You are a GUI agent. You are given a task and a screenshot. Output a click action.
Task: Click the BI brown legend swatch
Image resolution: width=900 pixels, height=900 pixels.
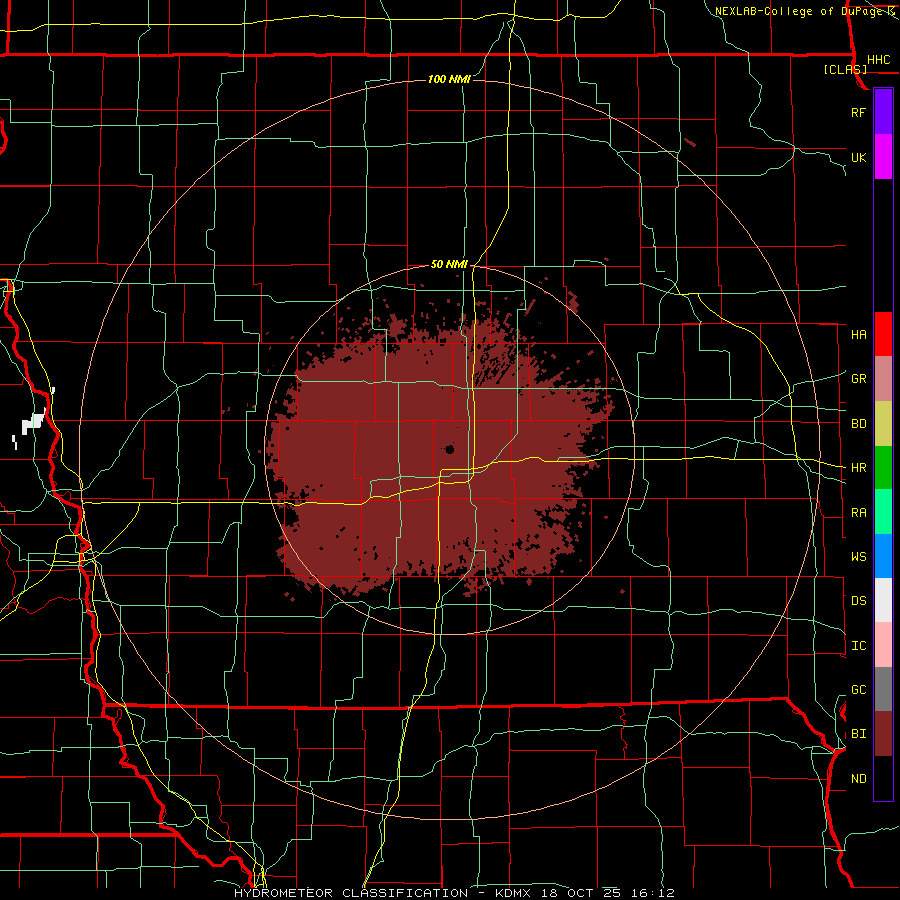883,734
